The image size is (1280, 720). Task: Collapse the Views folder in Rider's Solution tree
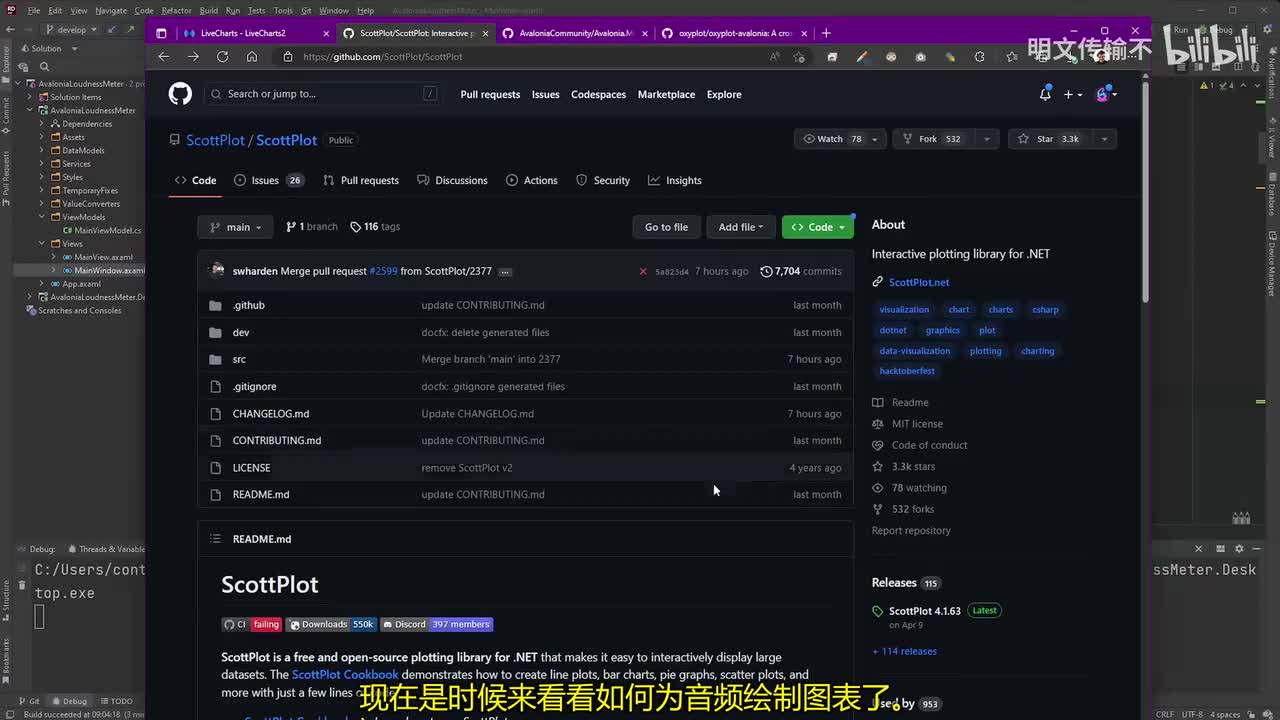point(42,244)
